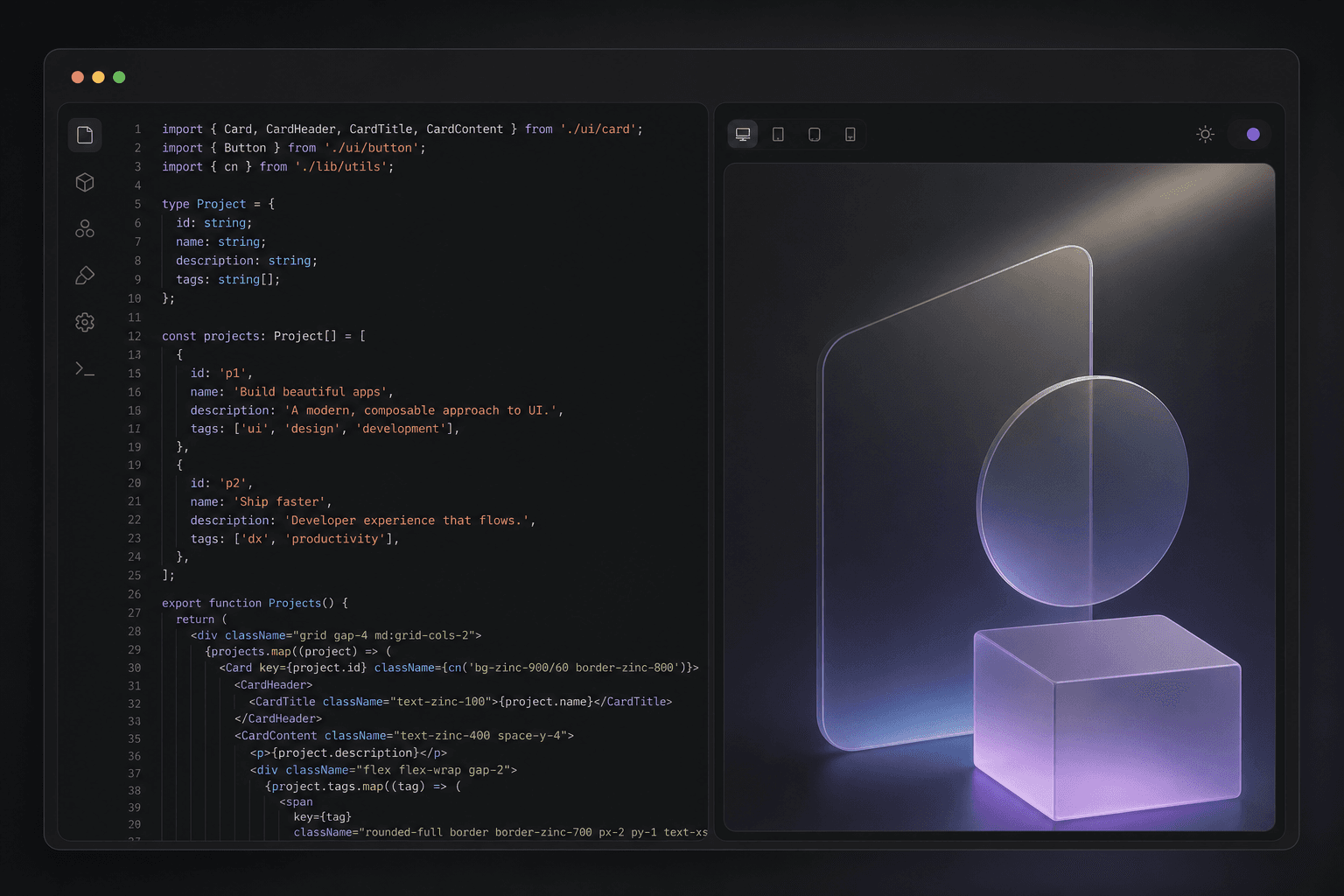
Task: Click 'Developer experience that flows.' string
Action: tap(406, 521)
